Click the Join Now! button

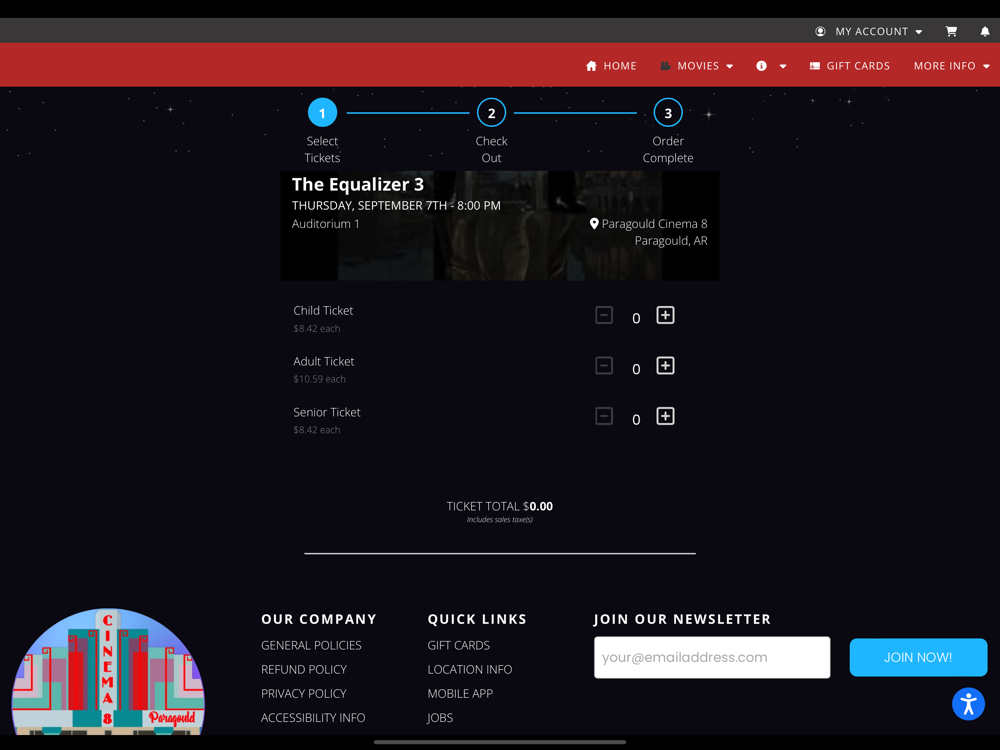(x=918, y=657)
